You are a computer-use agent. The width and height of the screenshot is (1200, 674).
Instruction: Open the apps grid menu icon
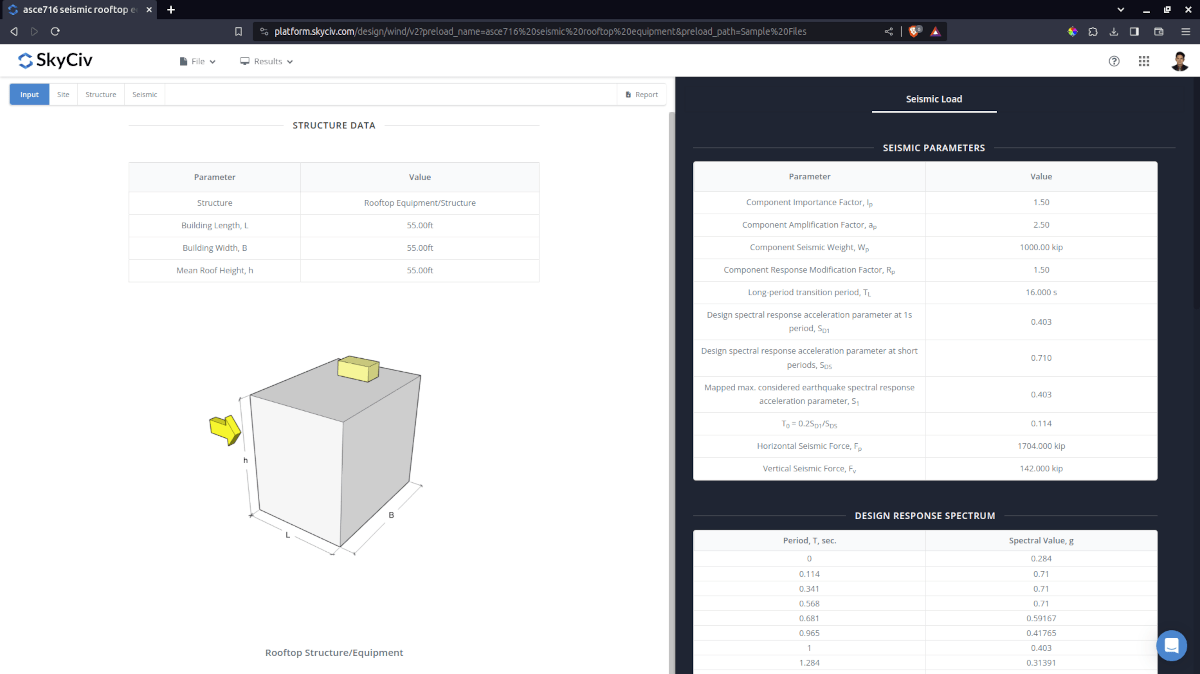(x=1144, y=61)
